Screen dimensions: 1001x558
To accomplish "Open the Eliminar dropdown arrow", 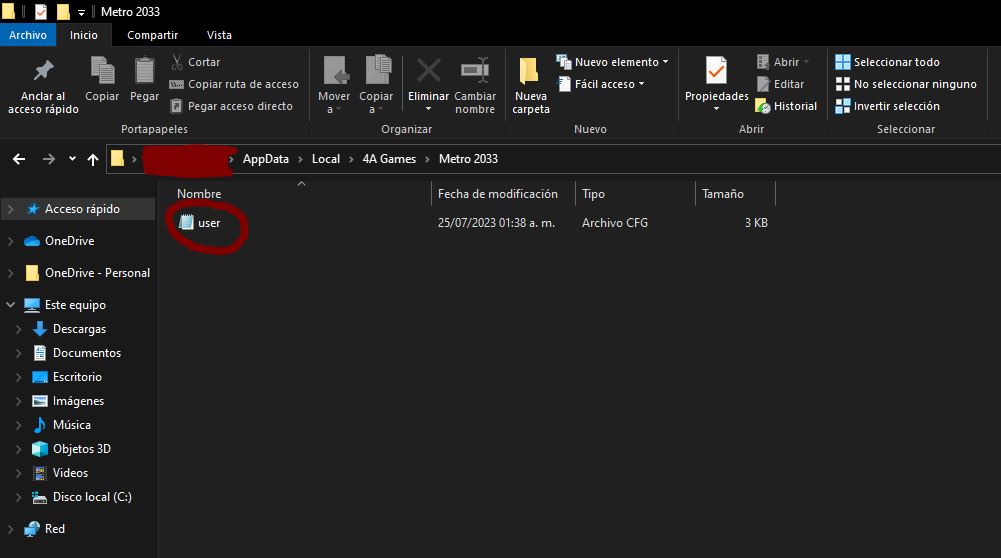I will click(x=428, y=109).
